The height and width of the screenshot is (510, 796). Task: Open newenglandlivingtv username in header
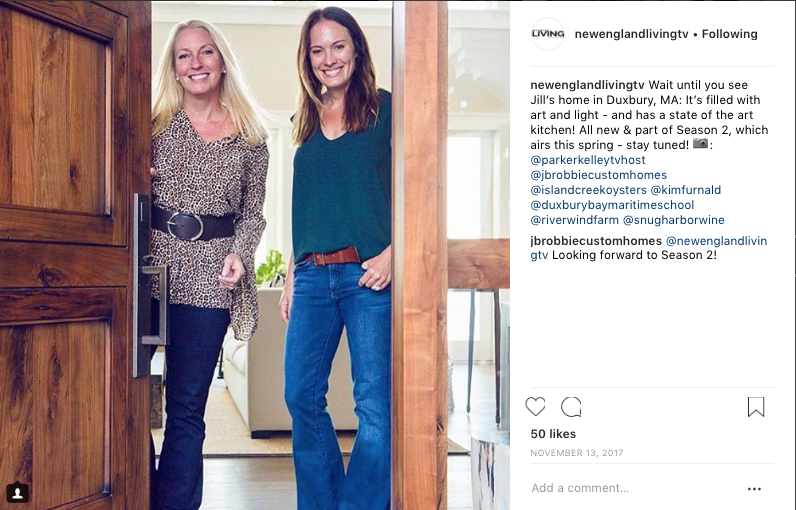point(632,34)
